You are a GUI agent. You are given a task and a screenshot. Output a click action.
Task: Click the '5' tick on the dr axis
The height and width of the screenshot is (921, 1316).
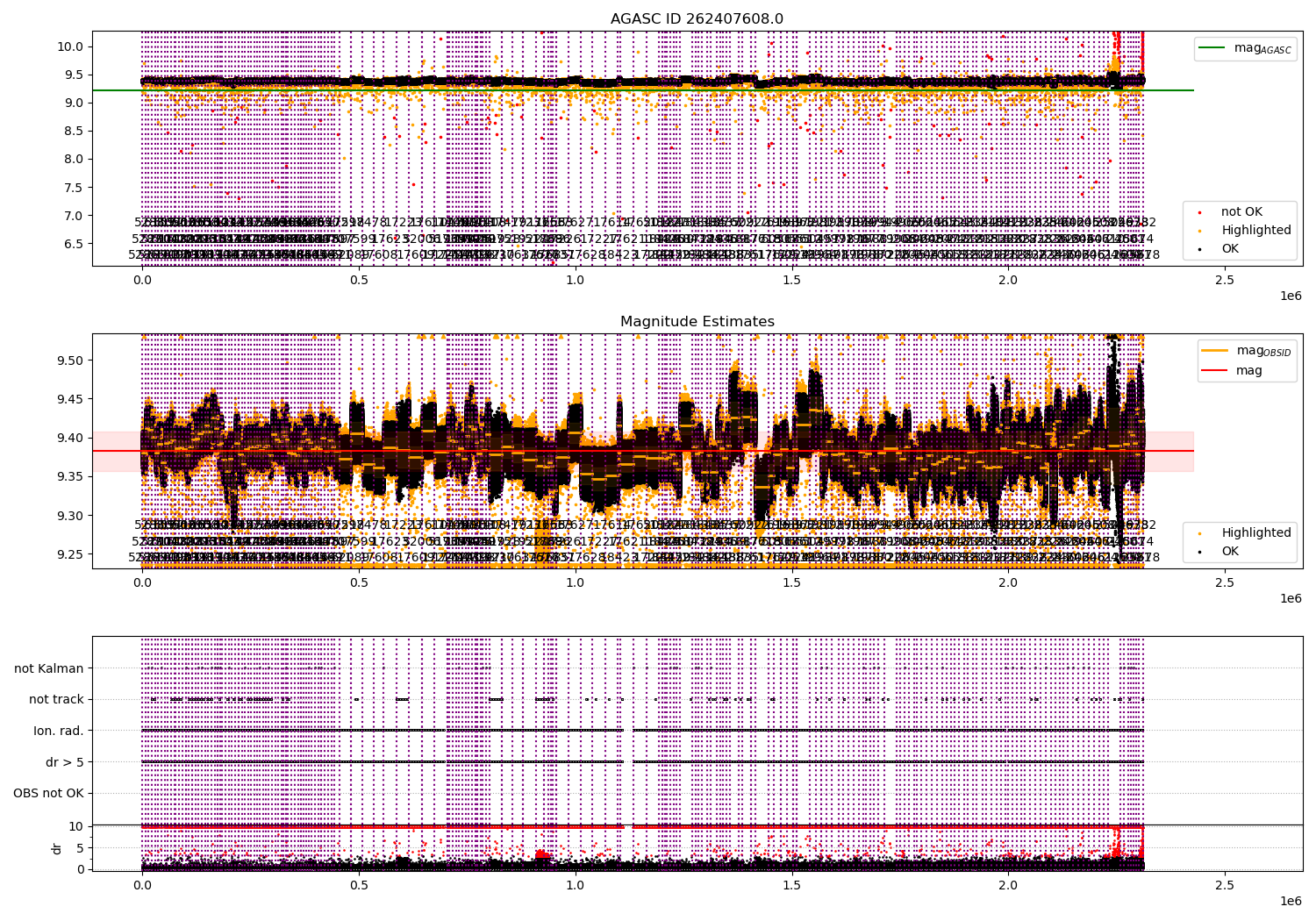[x=80, y=848]
